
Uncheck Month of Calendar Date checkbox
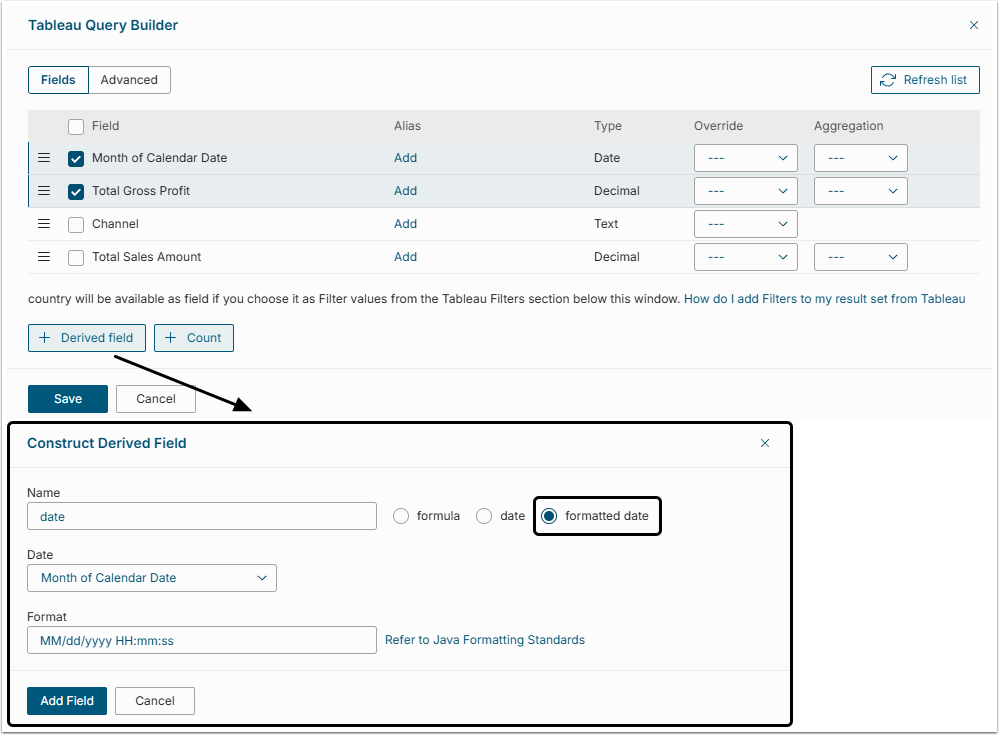tap(76, 159)
